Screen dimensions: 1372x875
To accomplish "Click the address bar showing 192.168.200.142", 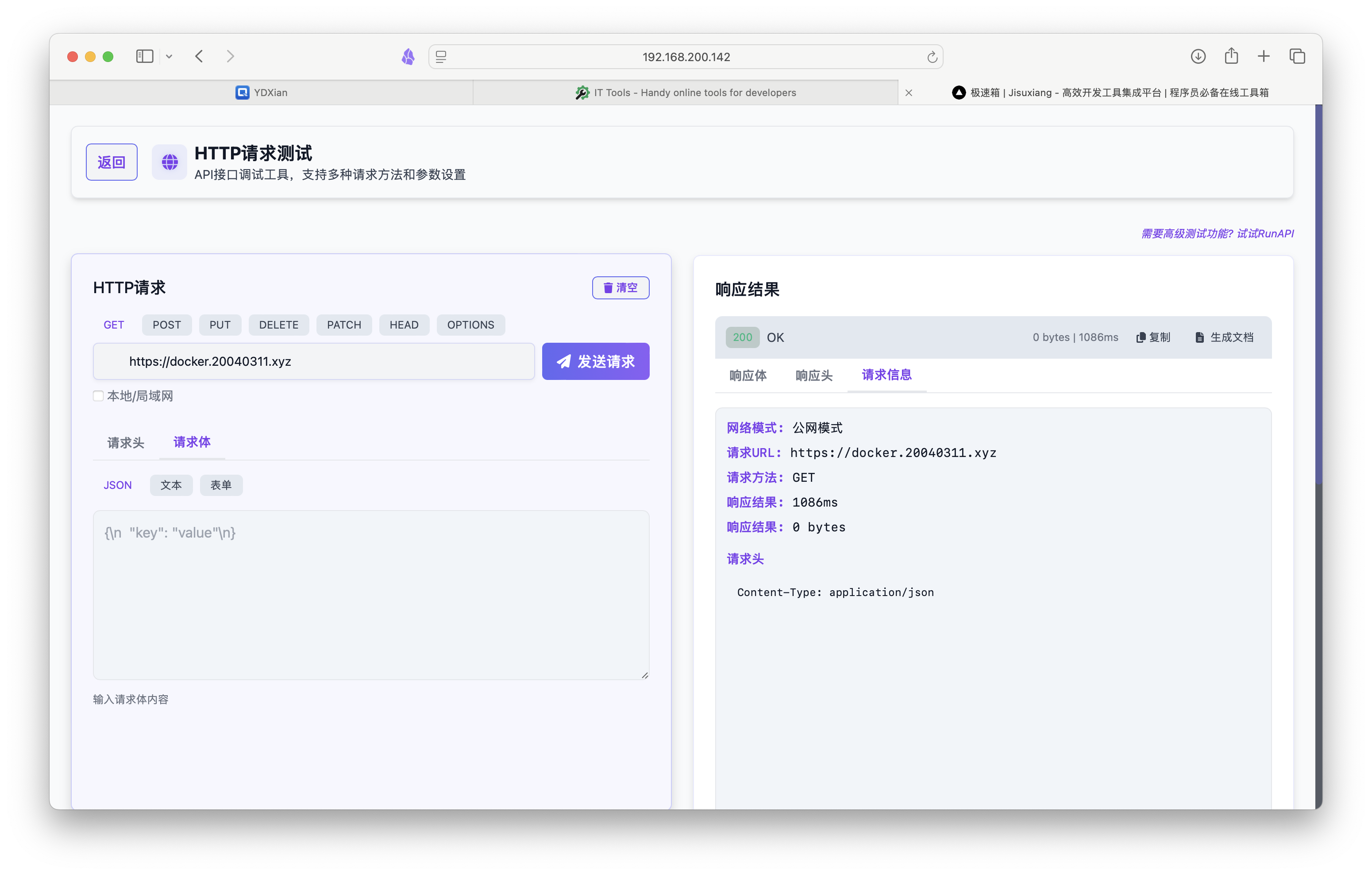I will click(686, 57).
